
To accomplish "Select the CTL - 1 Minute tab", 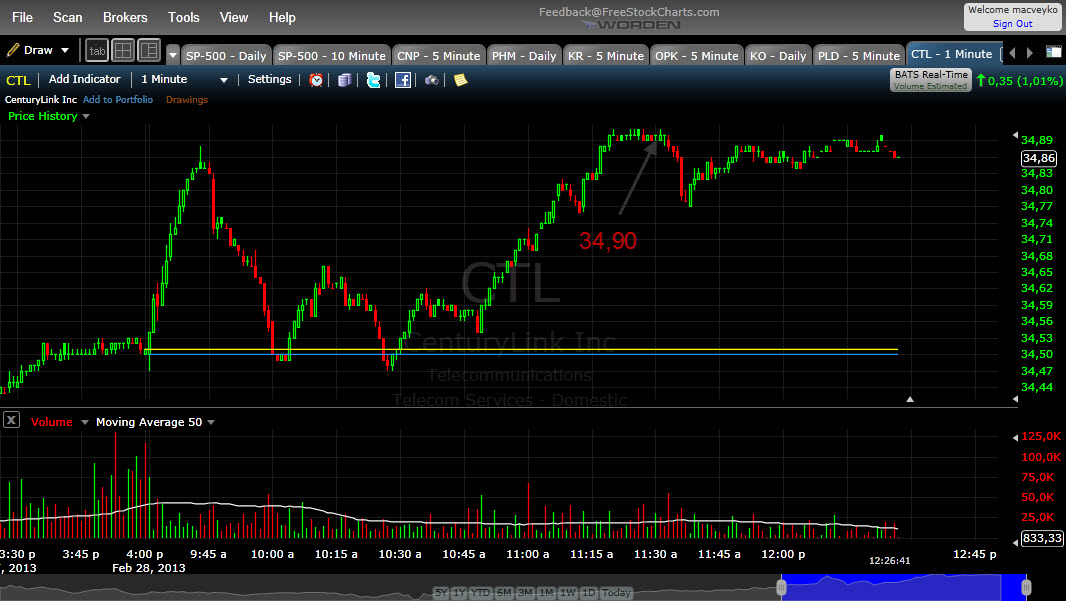I will tap(952, 54).
